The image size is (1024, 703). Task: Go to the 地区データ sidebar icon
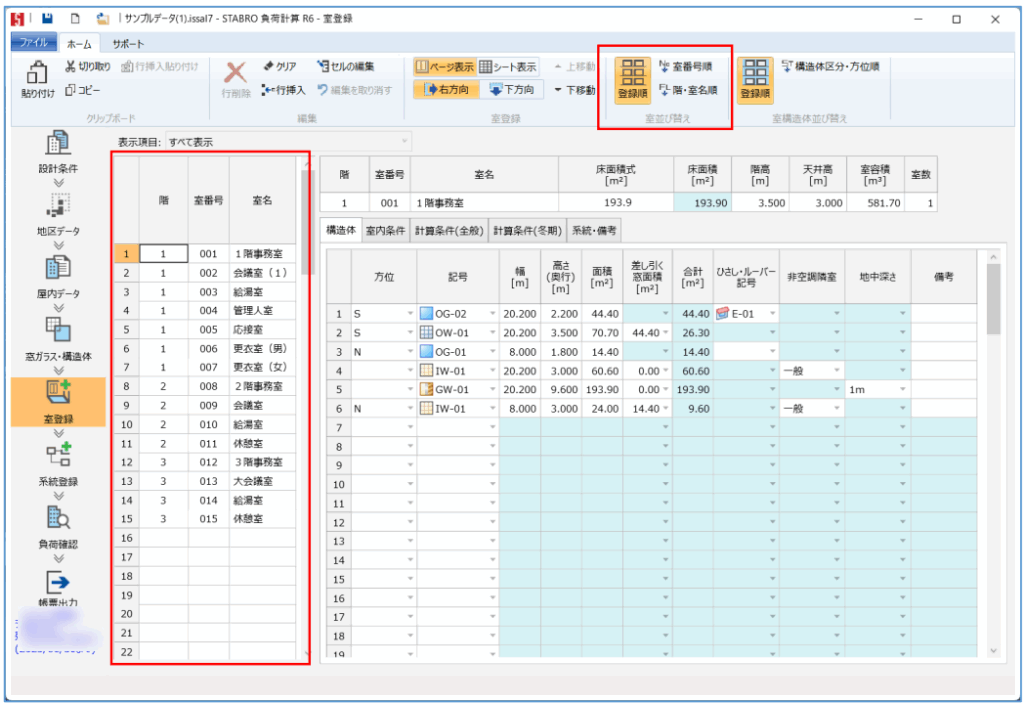click(x=58, y=207)
